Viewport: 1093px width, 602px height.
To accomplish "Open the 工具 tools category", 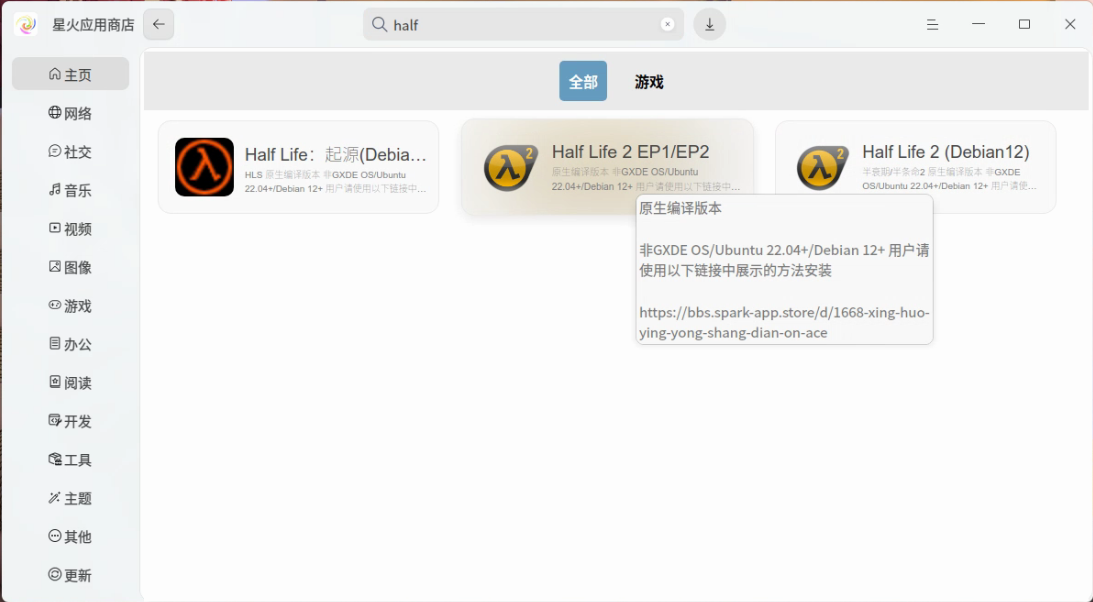I will click(x=70, y=459).
